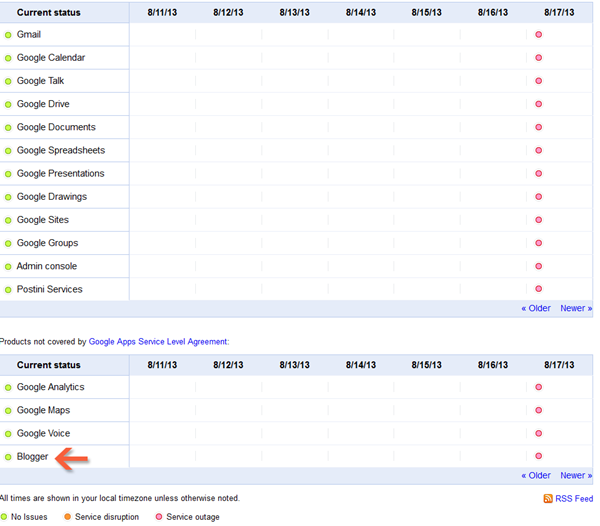
Task: Click the green status dot beside Postini Services
Action: pos(8,290)
